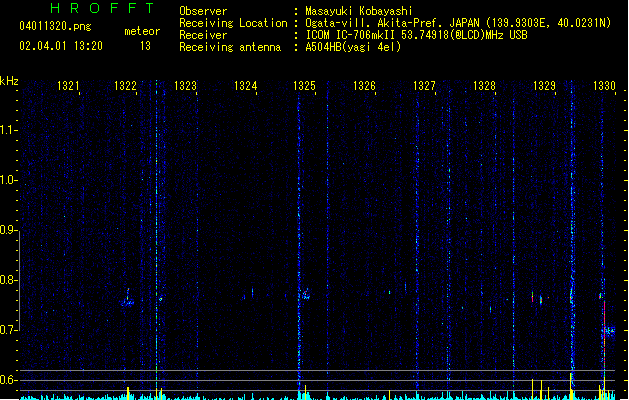Click the meteor count label
Image resolution: width=629 pixels, height=400 pixels.
coord(142,31)
